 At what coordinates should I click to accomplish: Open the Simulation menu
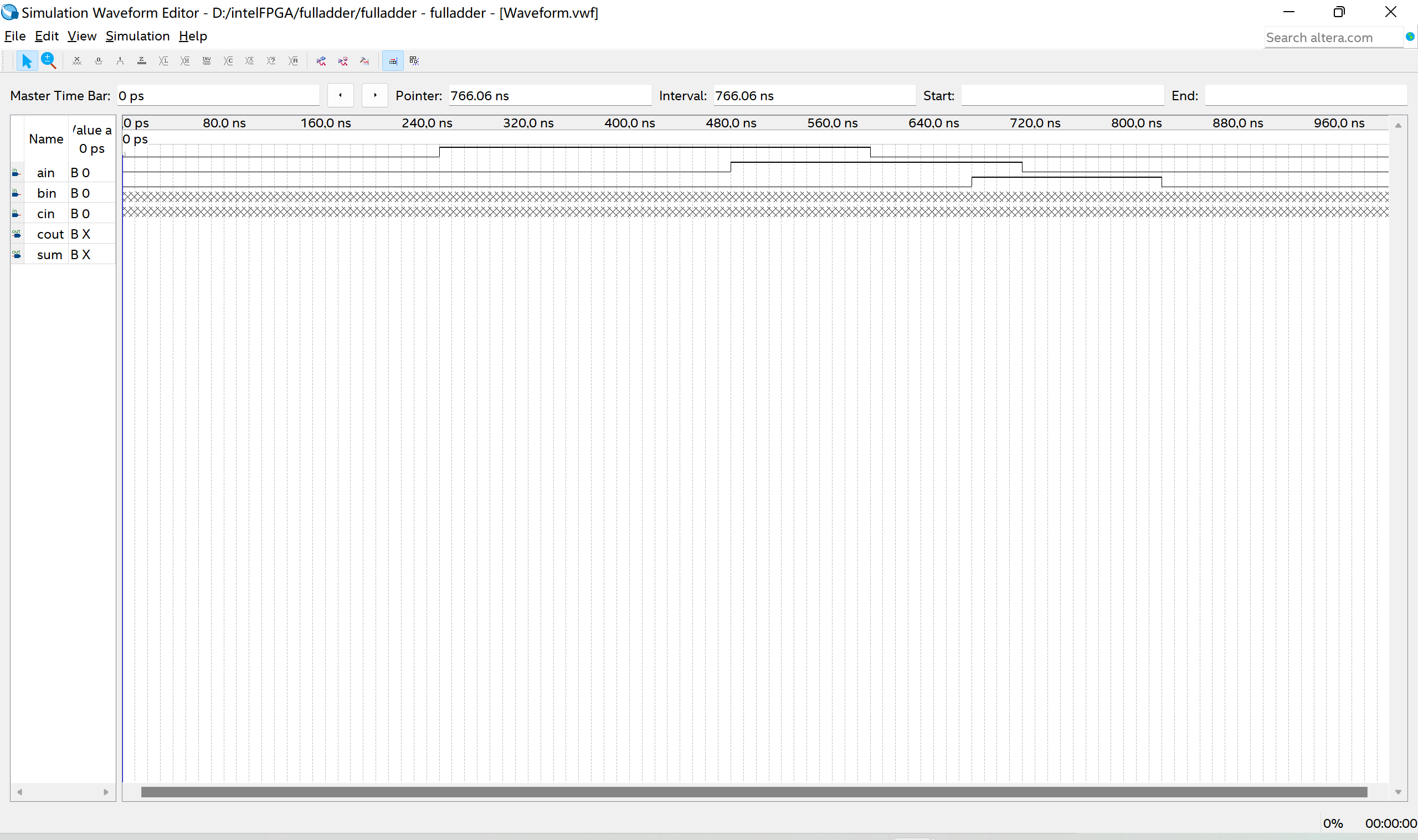click(137, 36)
